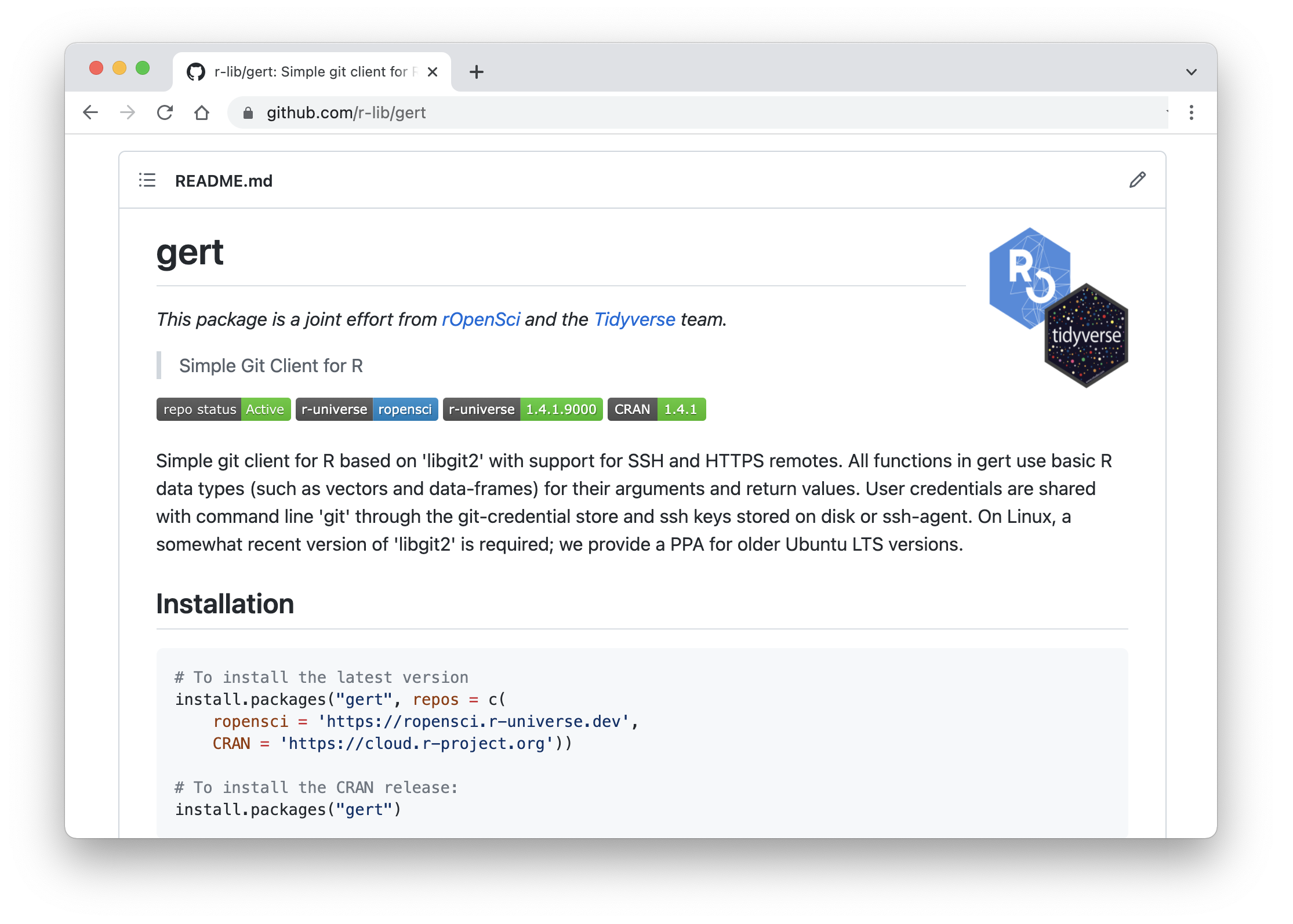Open the README table of contents list icon
This screenshot has width=1293, height=924.
pos(147,180)
